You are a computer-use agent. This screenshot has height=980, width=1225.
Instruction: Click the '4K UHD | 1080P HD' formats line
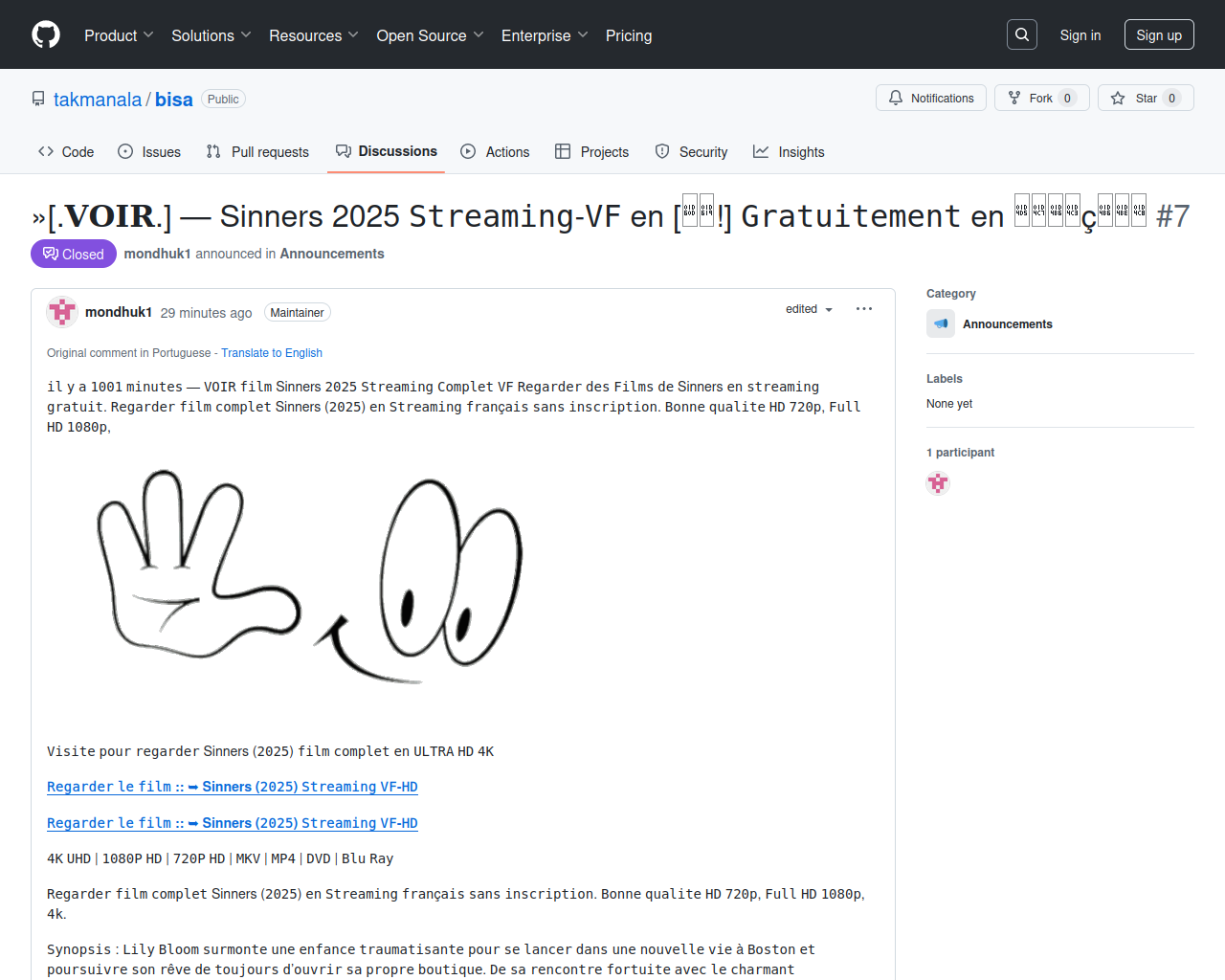coord(220,858)
